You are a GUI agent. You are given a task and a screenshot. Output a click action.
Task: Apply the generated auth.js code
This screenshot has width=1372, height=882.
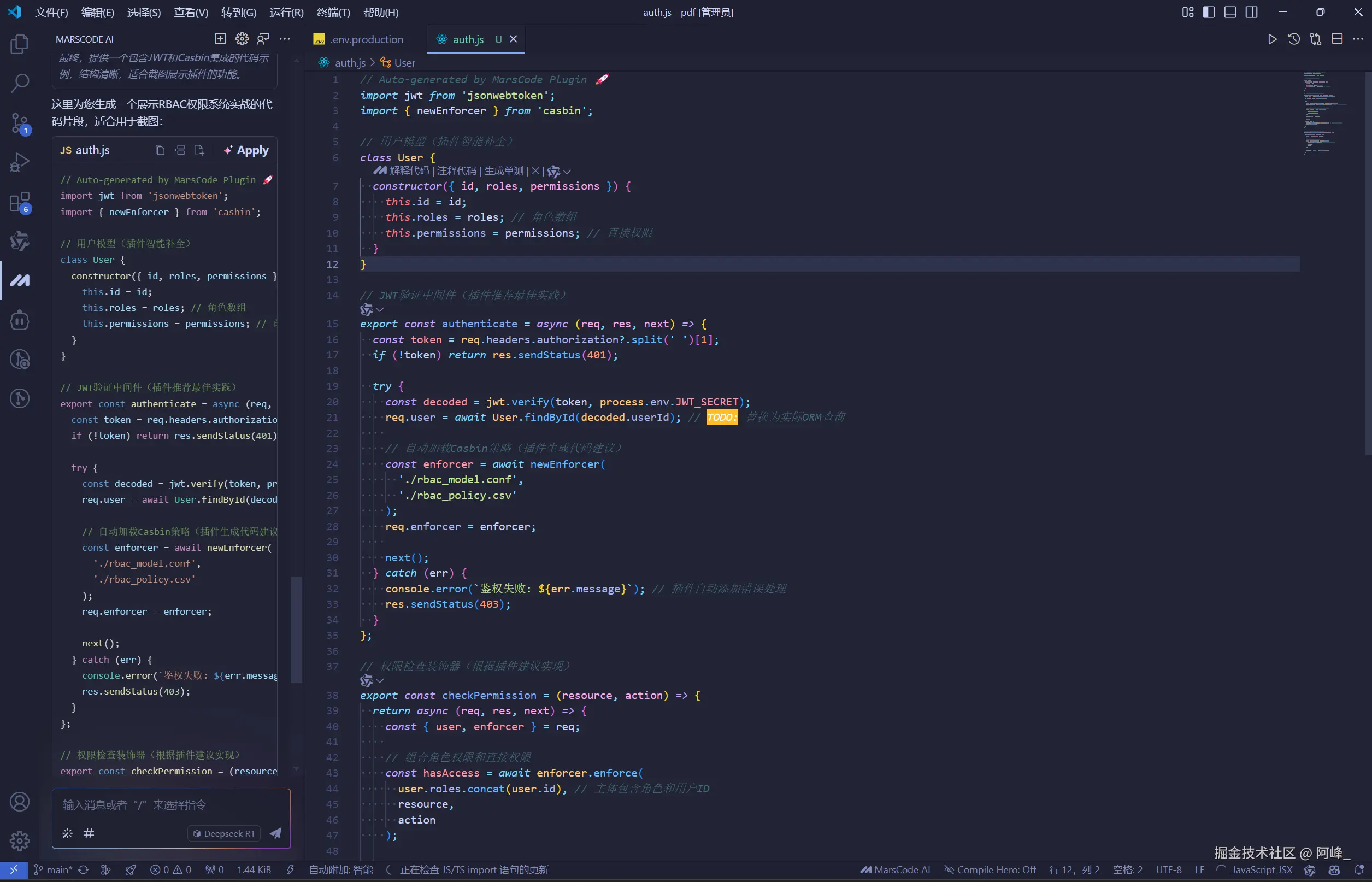click(x=246, y=150)
